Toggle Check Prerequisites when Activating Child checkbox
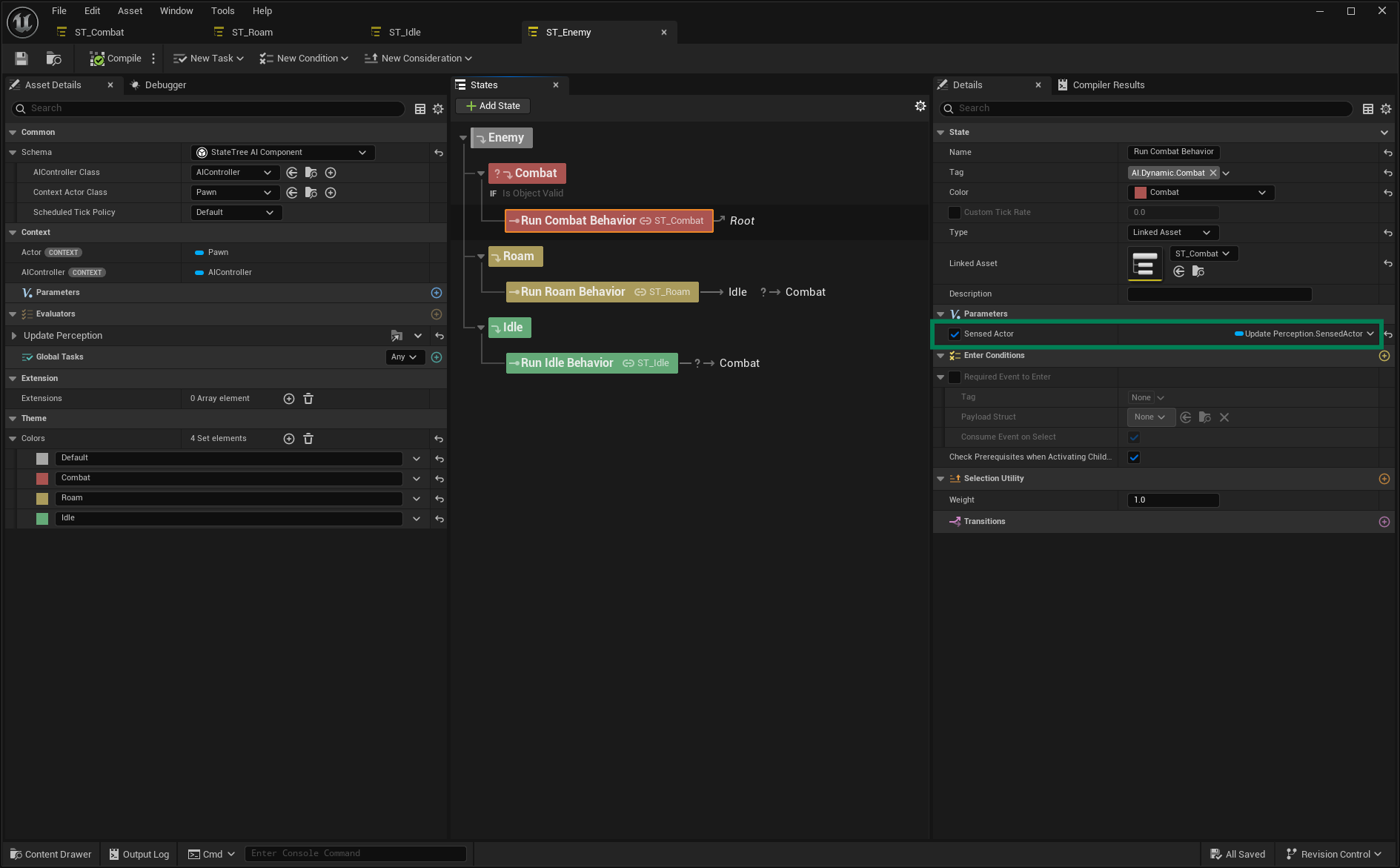The width and height of the screenshot is (1400, 868). pyautogui.click(x=1134, y=457)
